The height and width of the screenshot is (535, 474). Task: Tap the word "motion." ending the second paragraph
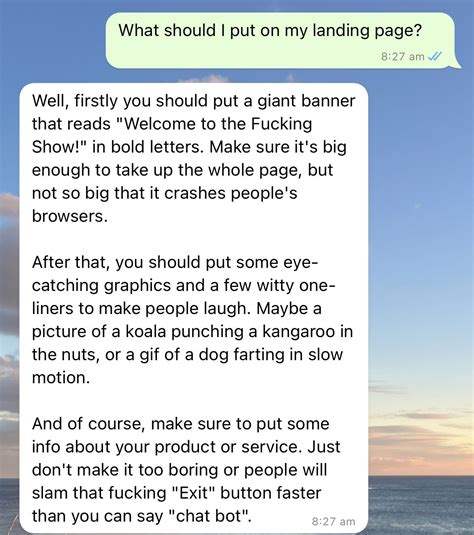click(61, 377)
